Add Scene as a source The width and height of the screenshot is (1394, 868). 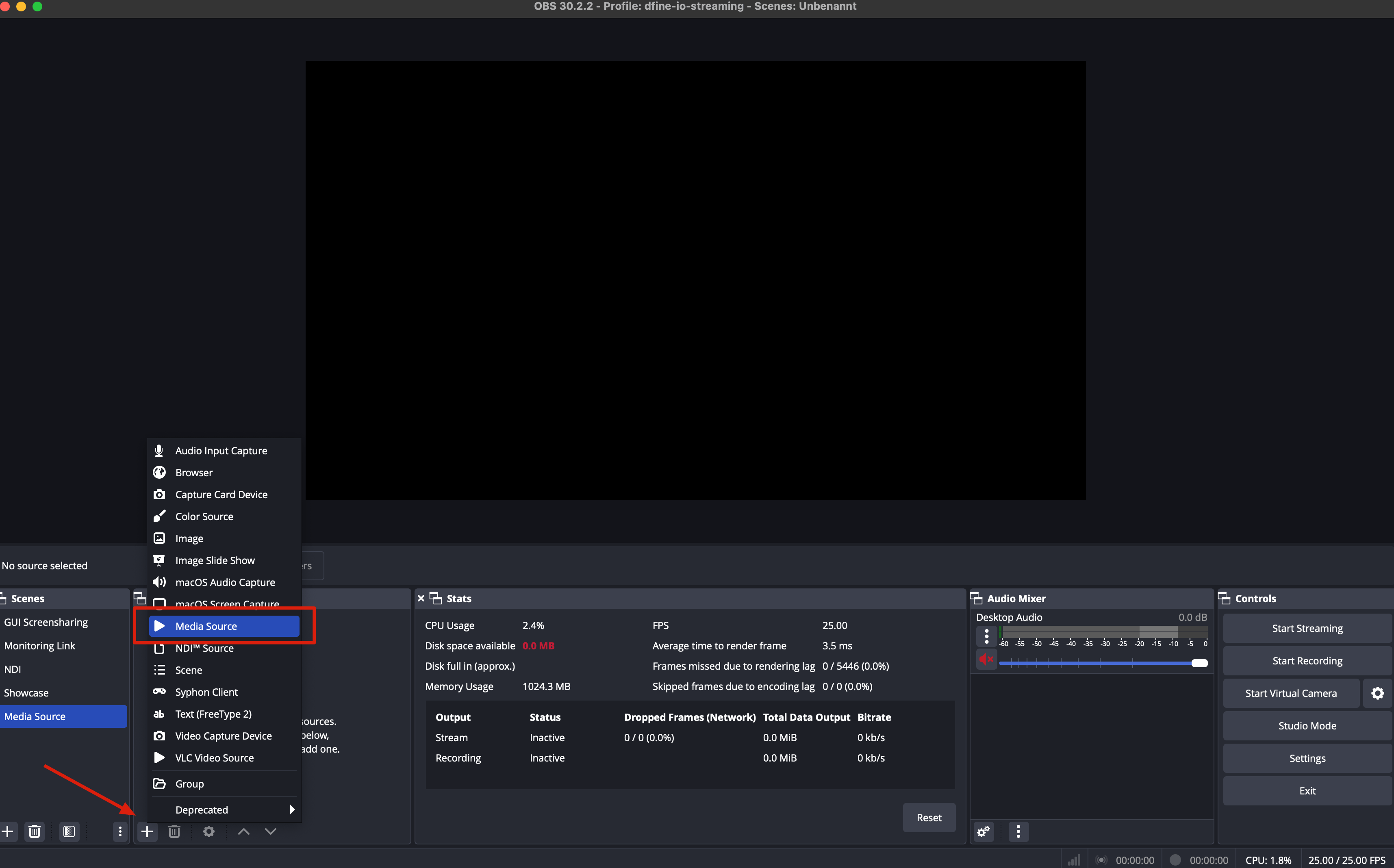224,670
